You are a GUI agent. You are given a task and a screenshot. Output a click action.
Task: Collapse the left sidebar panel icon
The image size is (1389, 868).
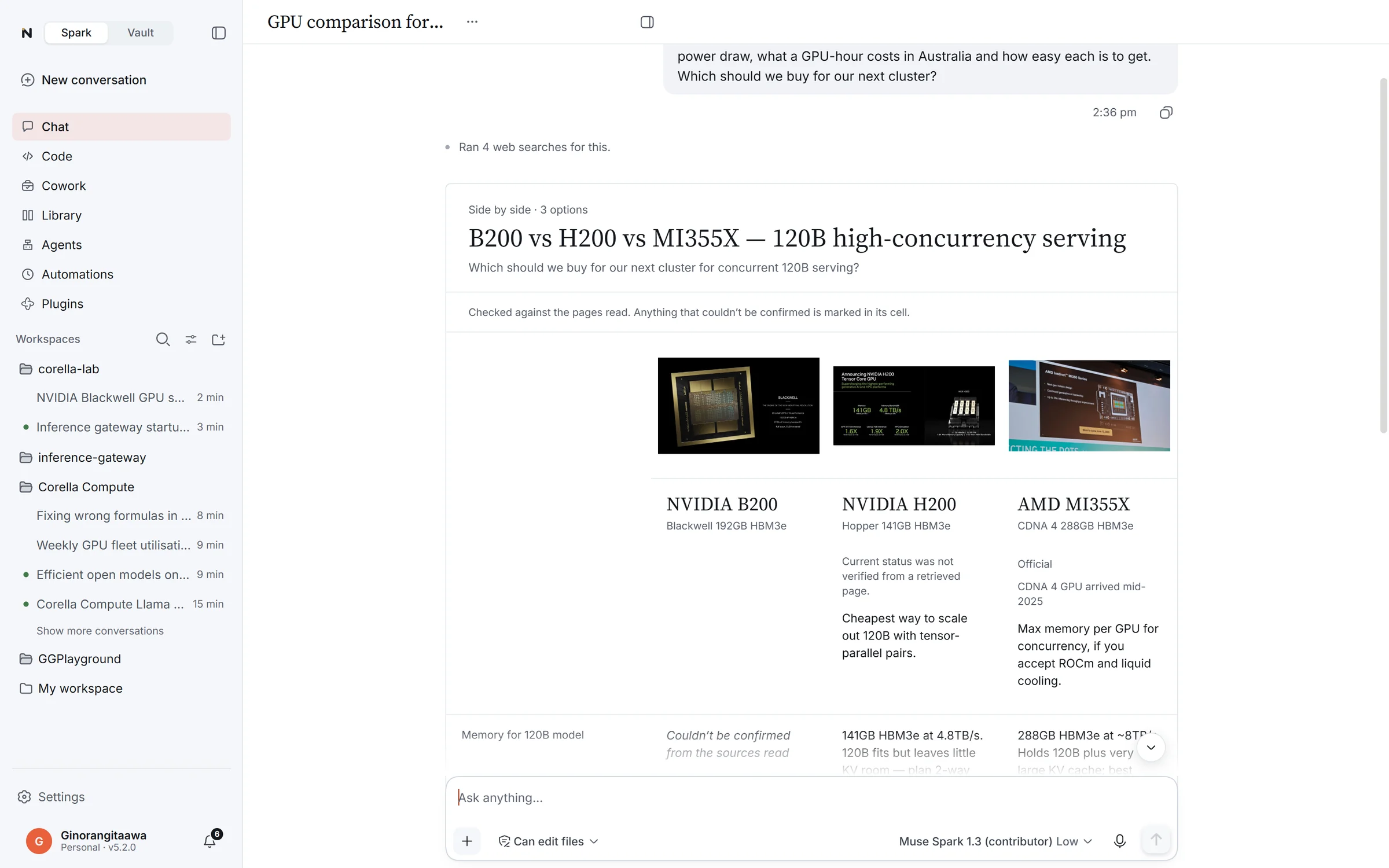218,33
